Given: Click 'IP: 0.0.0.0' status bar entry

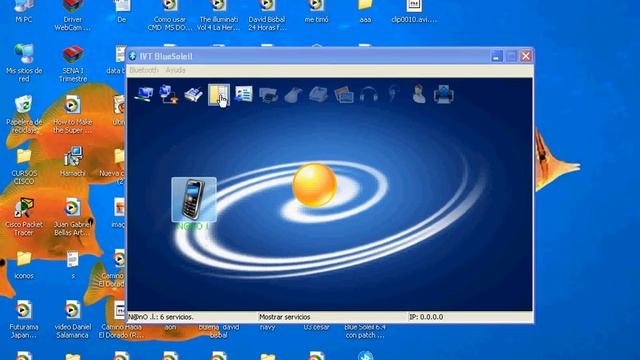Looking at the screenshot, I should [x=426, y=317].
